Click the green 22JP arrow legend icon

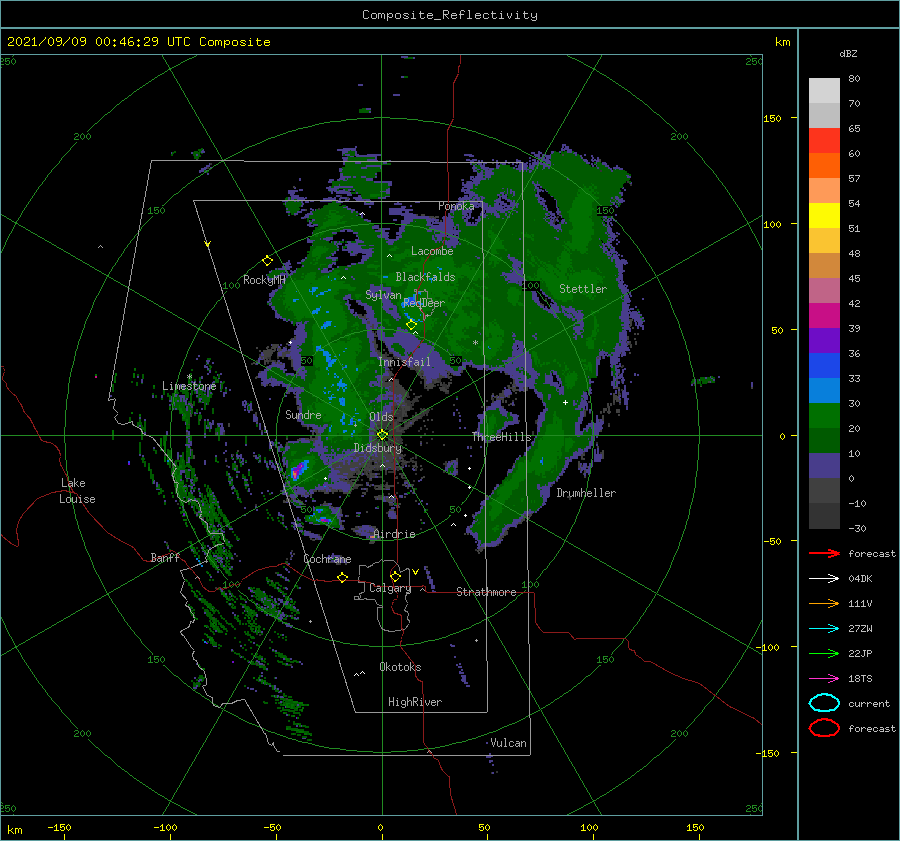pyautogui.click(x=824, y=653)
